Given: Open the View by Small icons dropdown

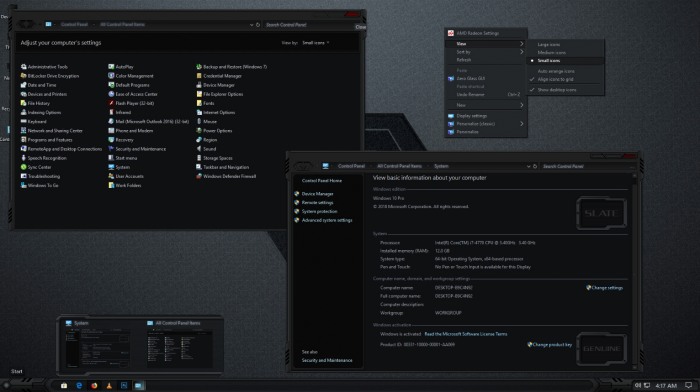Looking at the screenshot, I should point(316,43).
